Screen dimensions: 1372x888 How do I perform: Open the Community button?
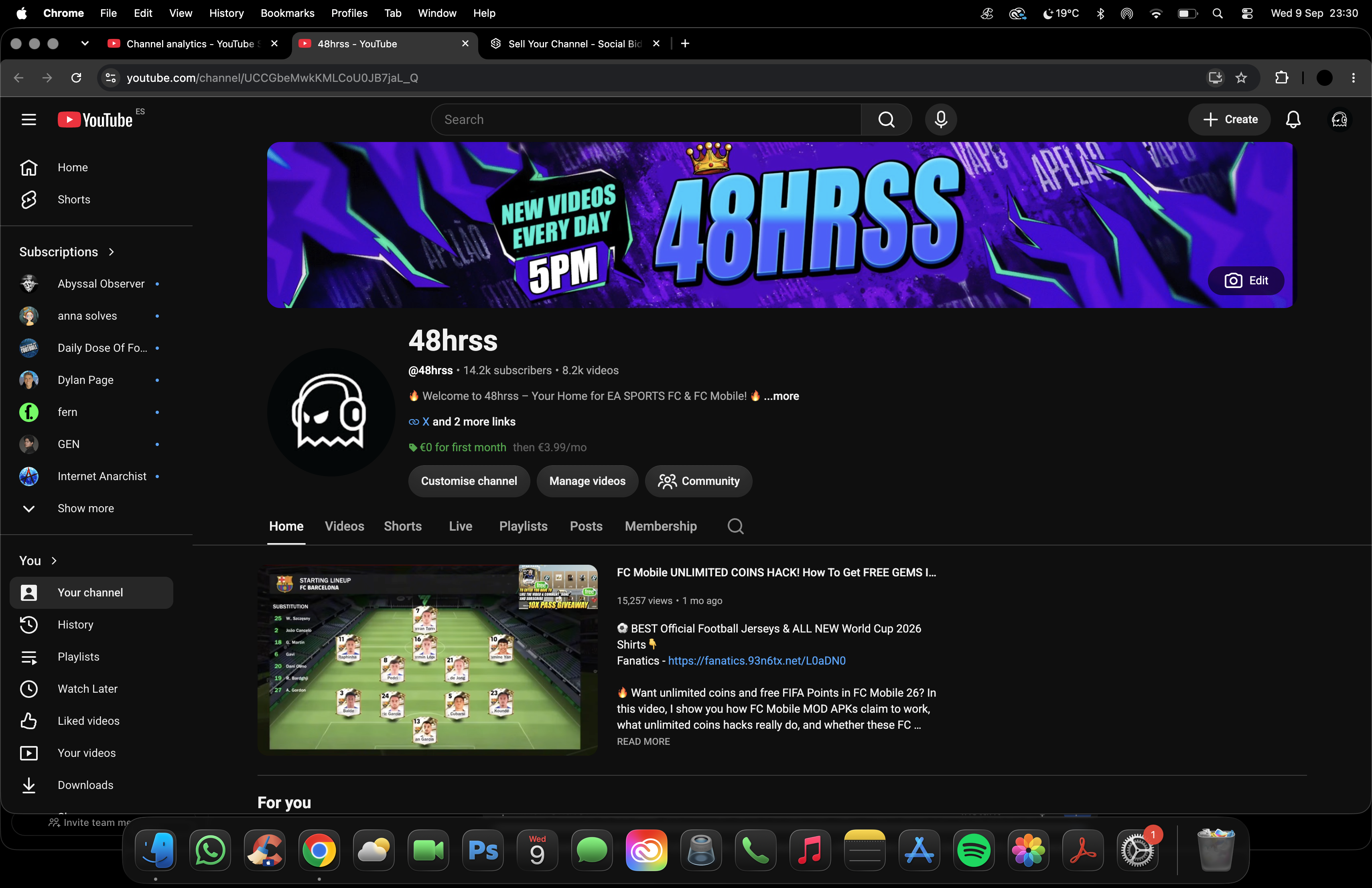698,481
